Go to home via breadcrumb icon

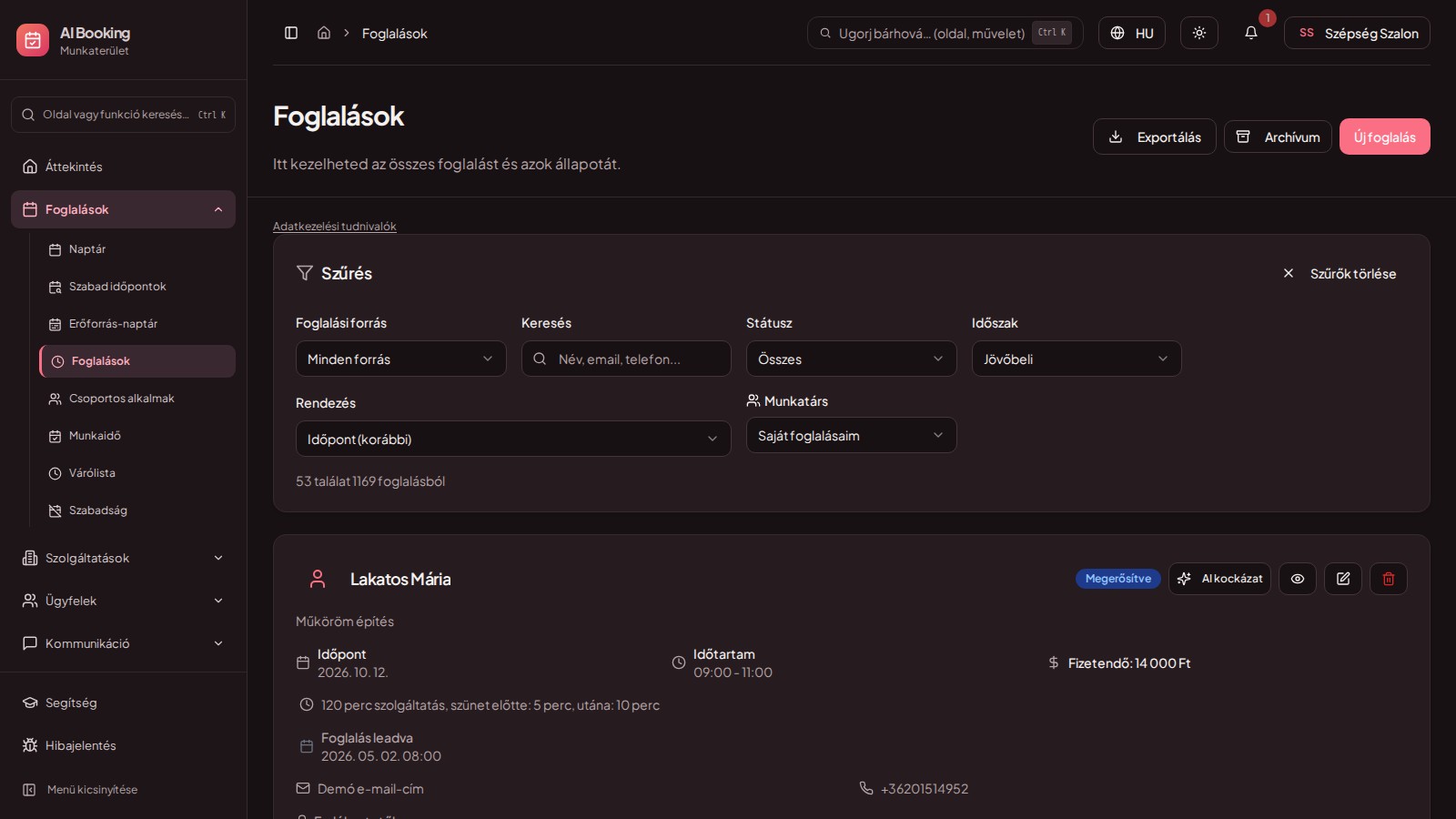point(324,33)
